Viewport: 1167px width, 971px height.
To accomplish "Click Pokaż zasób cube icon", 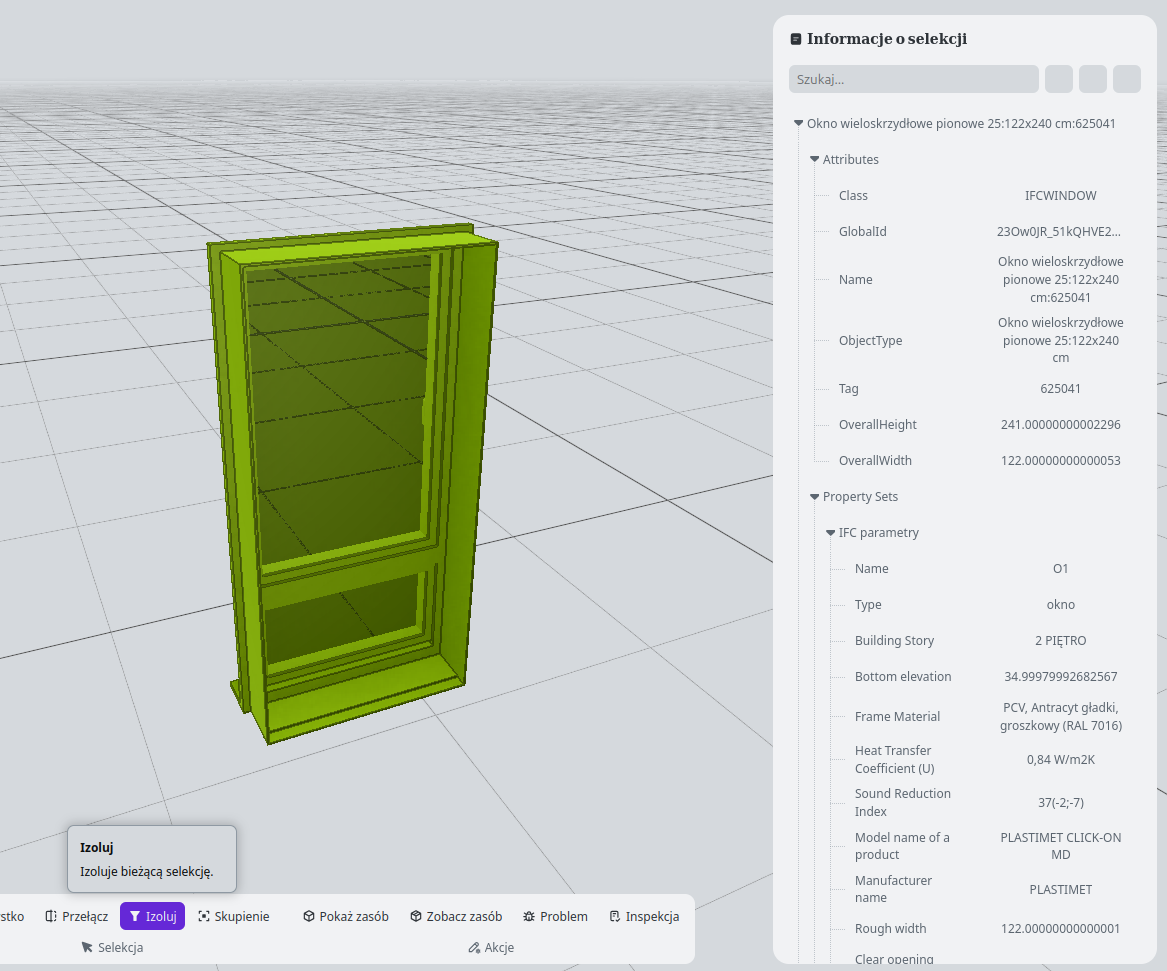I will point(309,916).
